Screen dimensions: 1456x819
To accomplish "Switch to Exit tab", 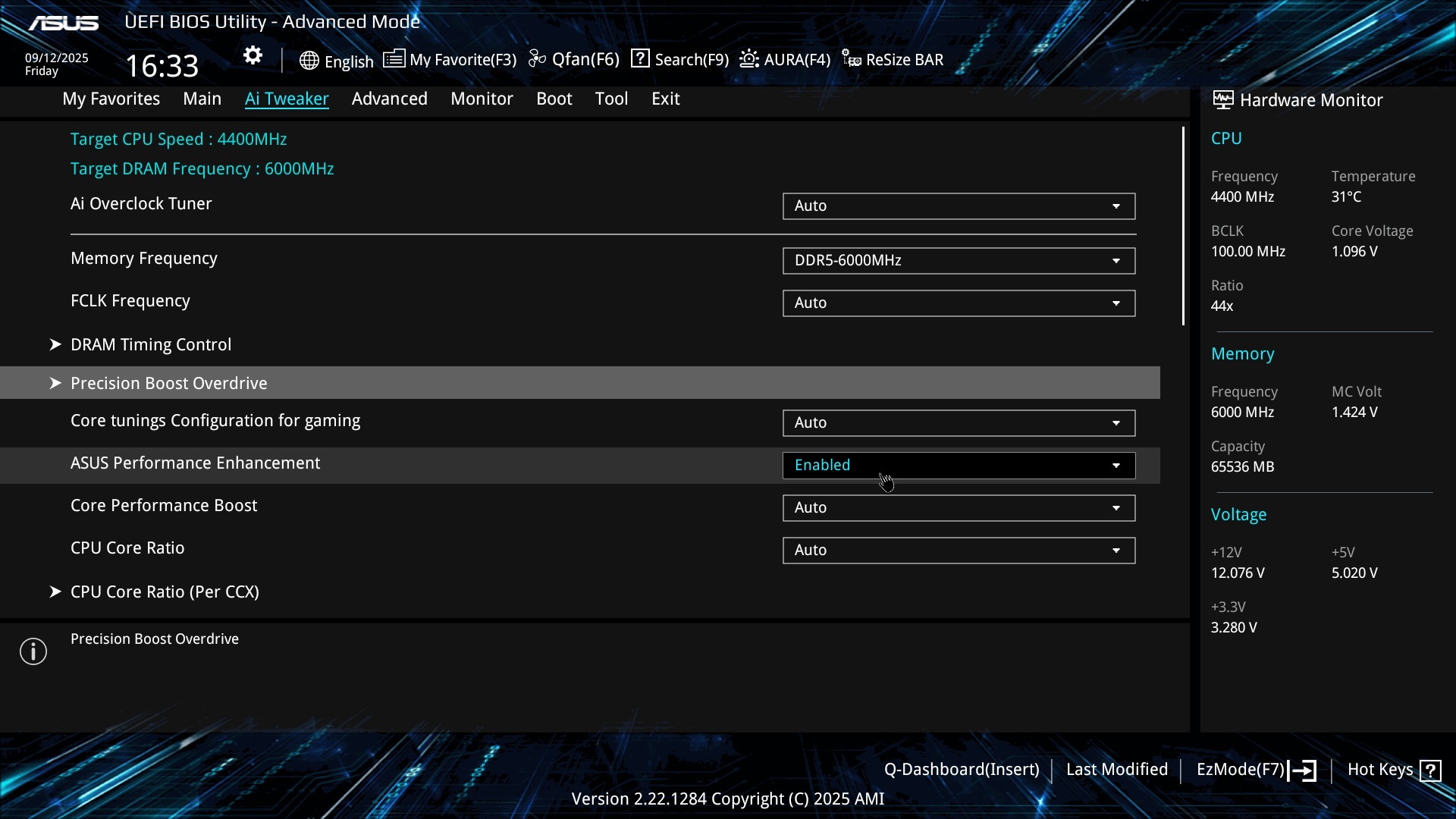I will [x=665, y=99].
